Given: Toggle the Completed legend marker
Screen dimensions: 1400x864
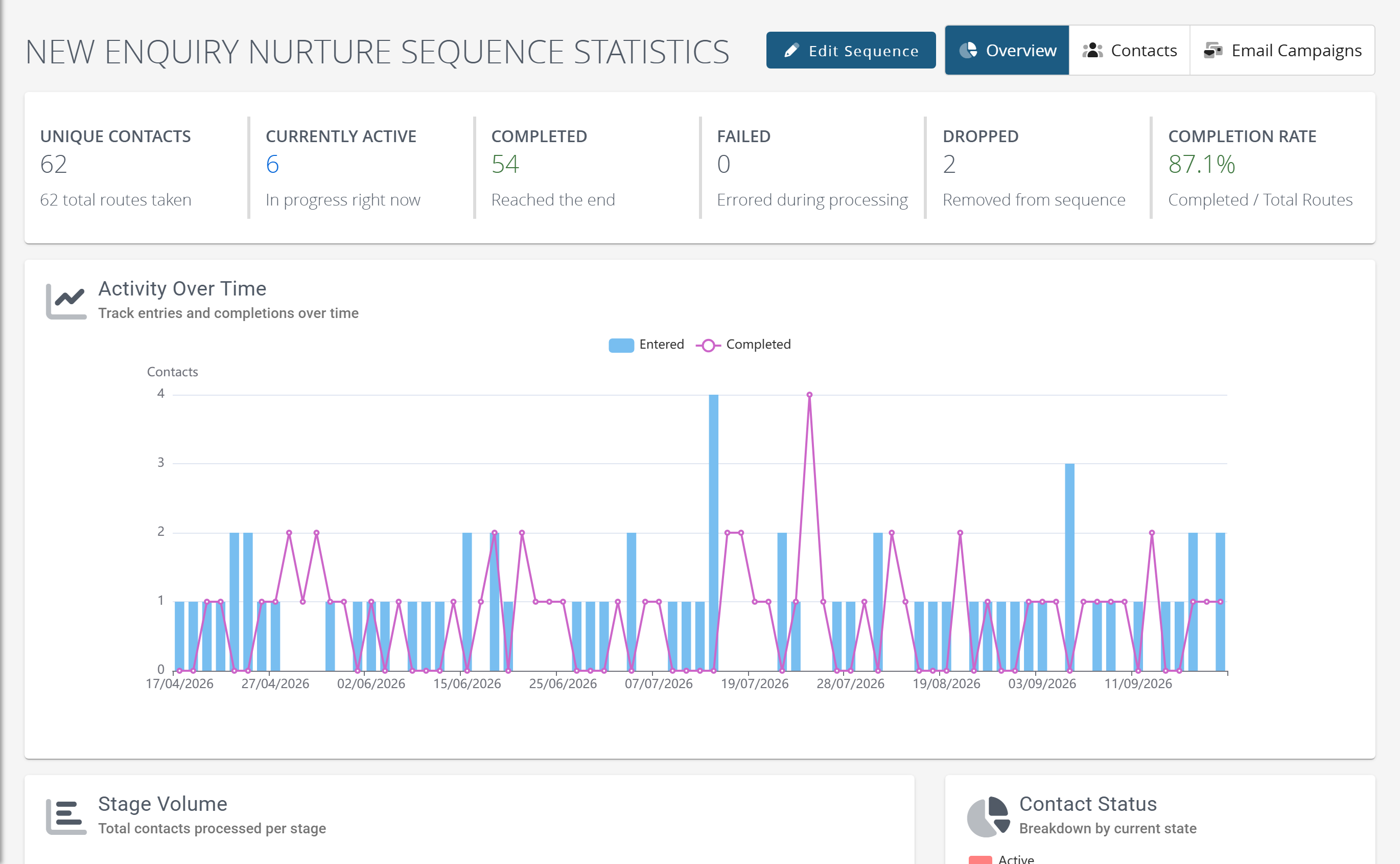Looking at the screenshot, I should (x=708, y=345).
